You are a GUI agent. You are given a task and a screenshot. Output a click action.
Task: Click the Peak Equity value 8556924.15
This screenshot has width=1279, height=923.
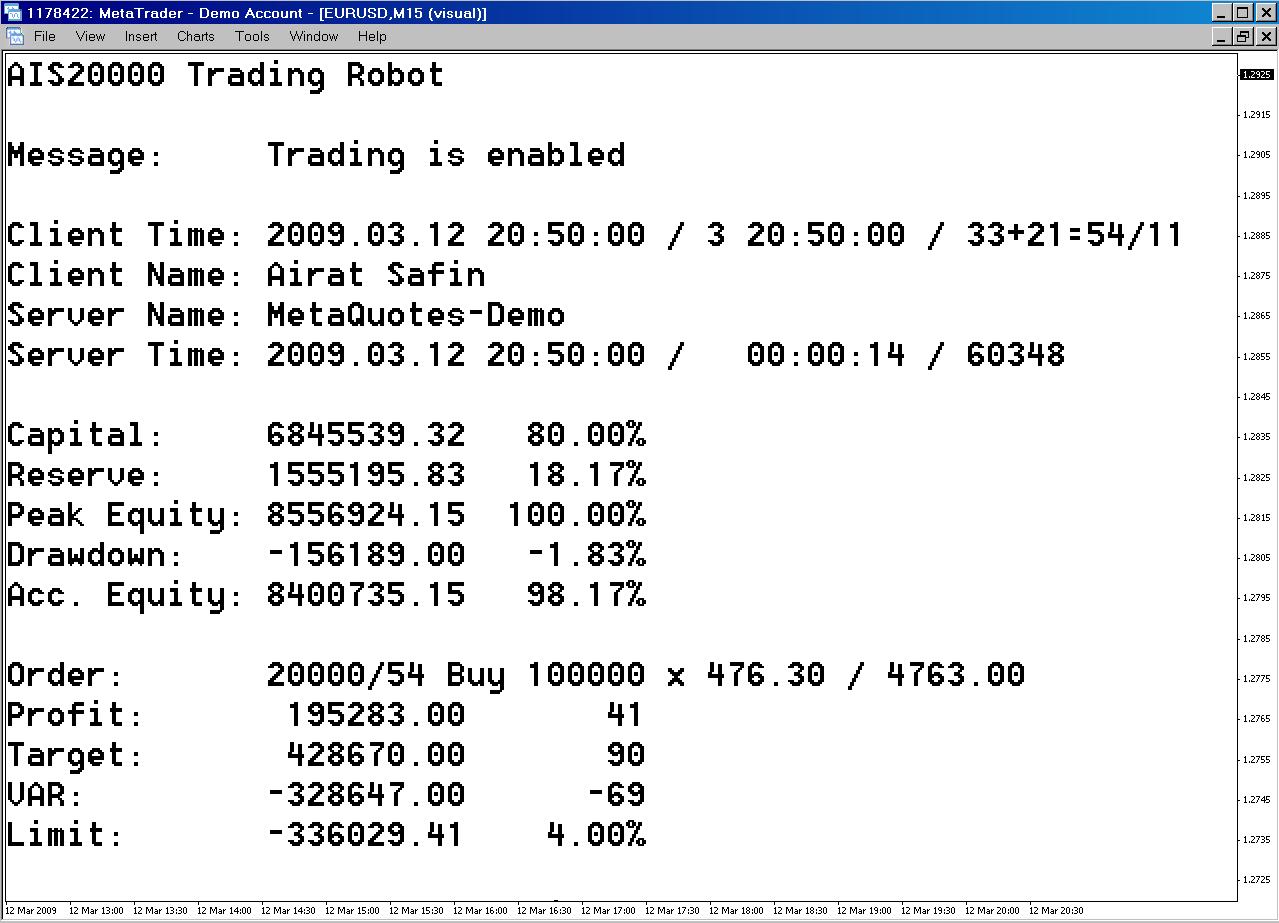366,515
